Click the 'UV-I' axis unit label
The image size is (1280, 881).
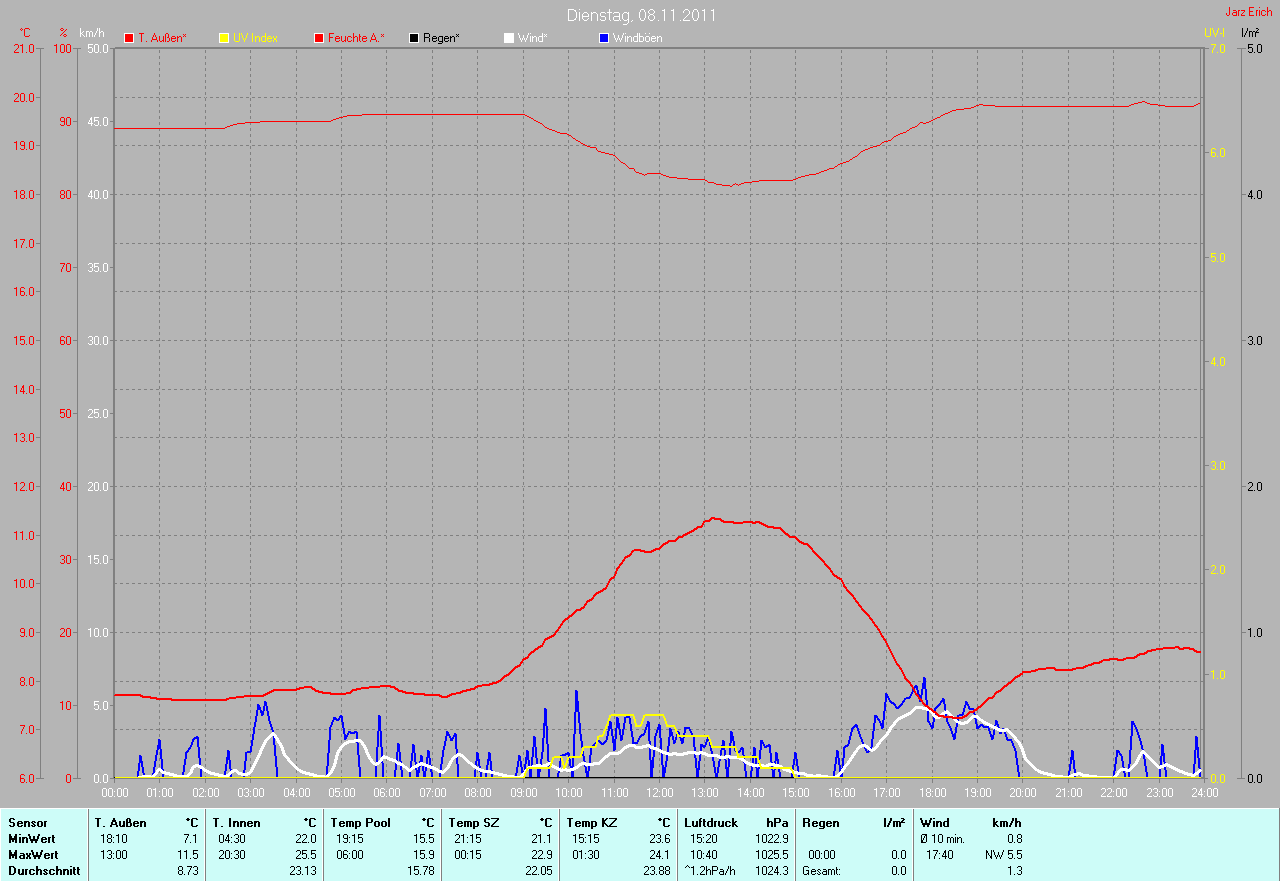1214,33
